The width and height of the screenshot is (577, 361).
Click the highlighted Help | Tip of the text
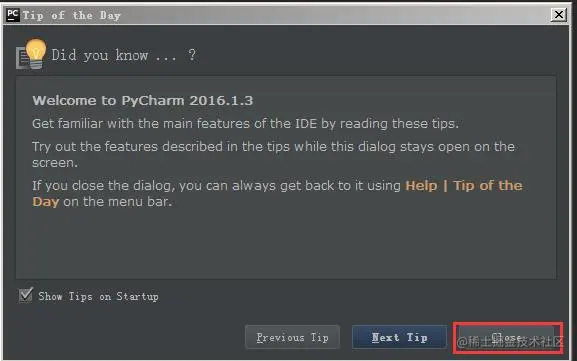pos(464,185)
